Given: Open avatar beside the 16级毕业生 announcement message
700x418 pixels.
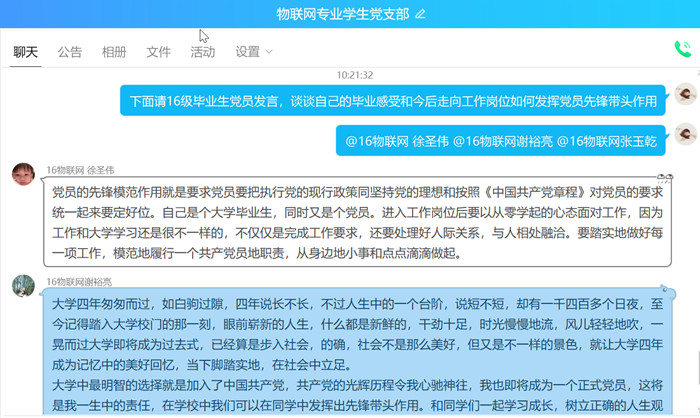Looking at the screenshot, I should [685, 95].
